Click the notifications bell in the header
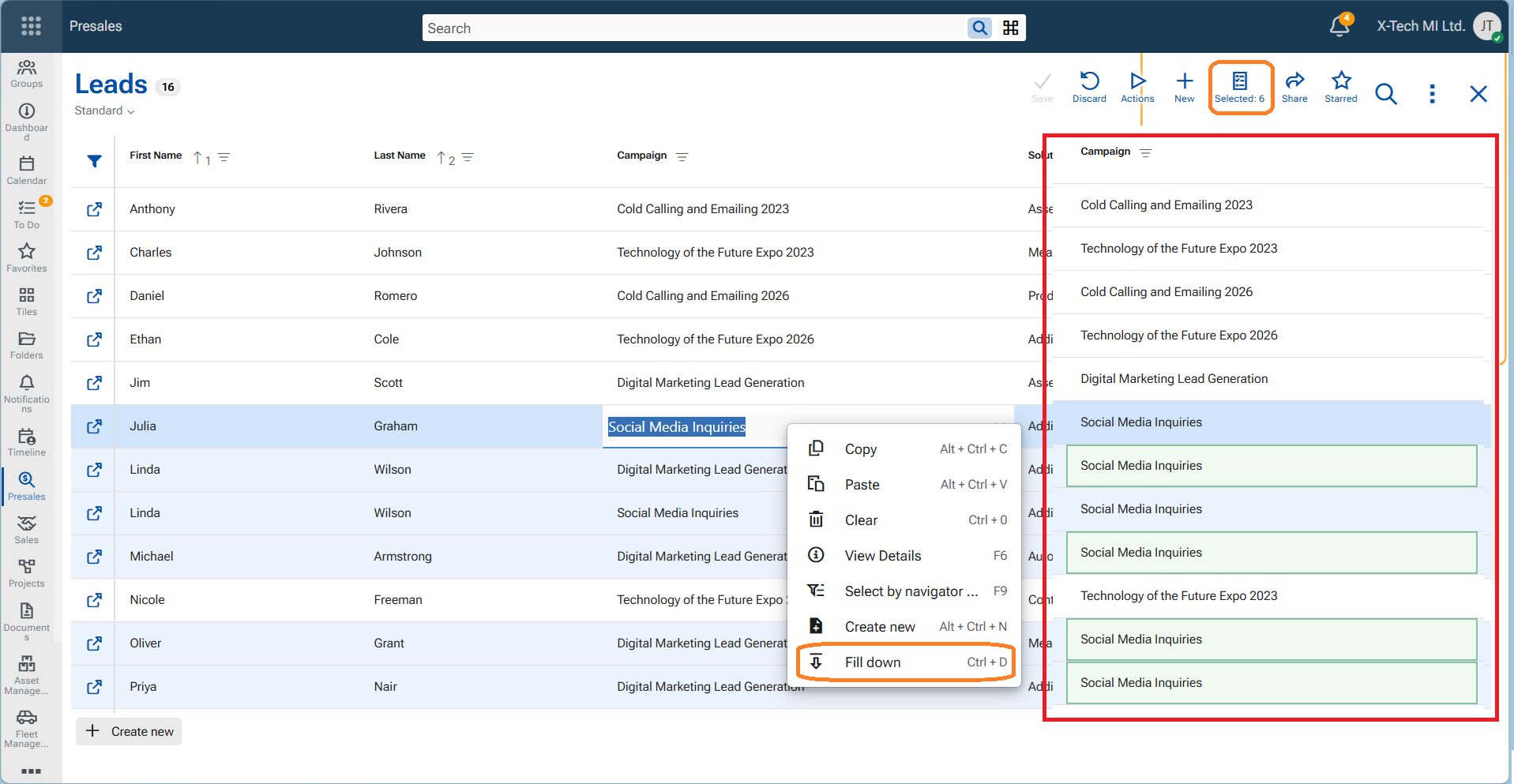The height and width of the screenshot is (784, 1514). click(x=1339, y=26)
